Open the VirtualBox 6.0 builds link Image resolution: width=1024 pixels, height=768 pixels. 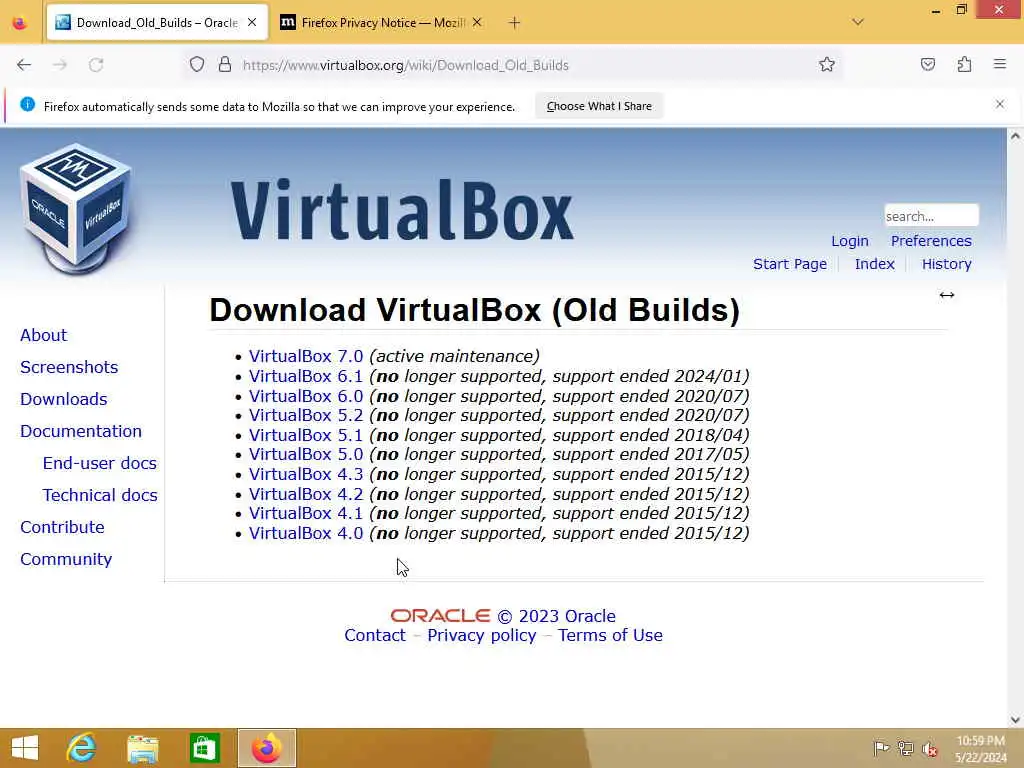point(306,396)
